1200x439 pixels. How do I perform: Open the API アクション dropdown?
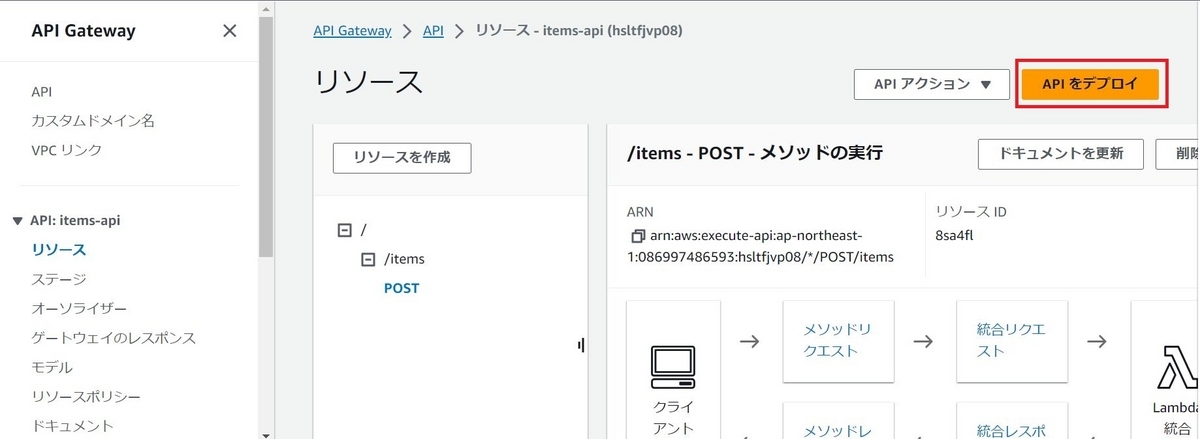(931, 84)
